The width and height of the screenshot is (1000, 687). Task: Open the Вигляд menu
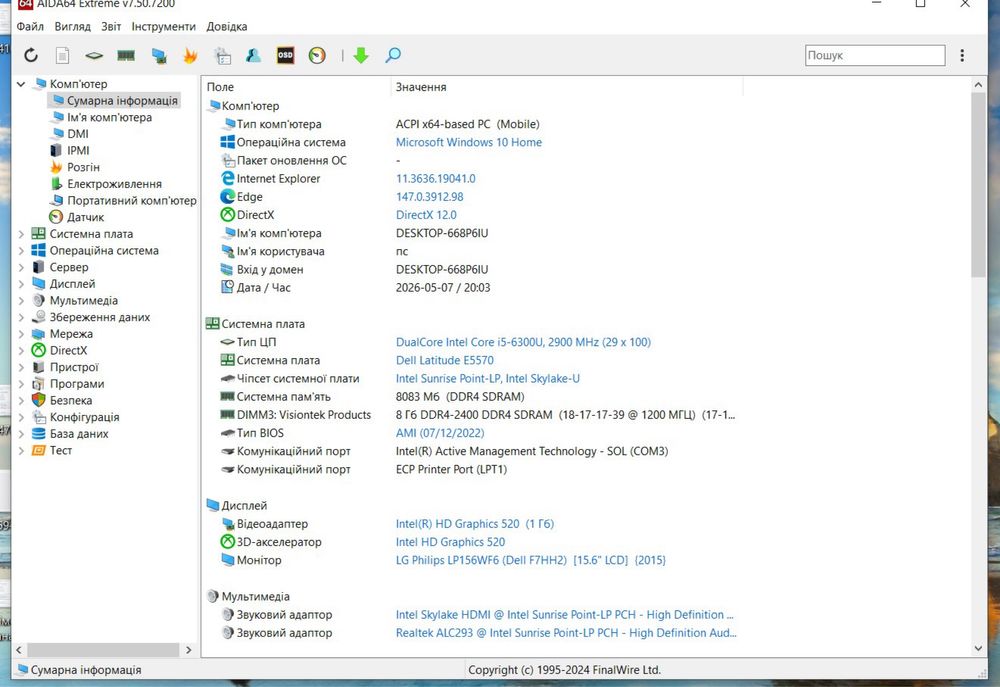(73, 27)
